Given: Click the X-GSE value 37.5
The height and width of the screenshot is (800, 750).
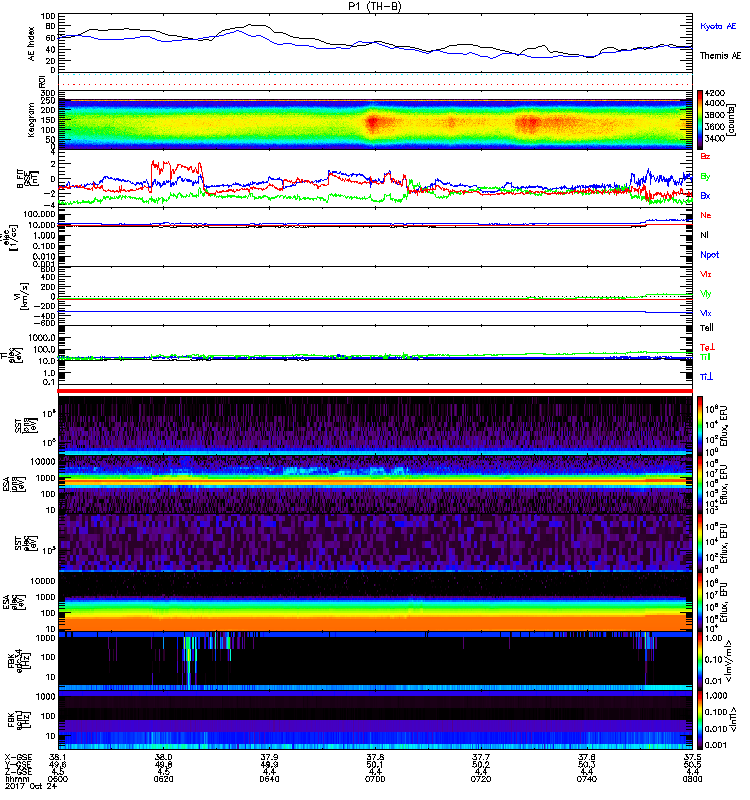Looking at the screenshot, I should [x=692, y=757].
